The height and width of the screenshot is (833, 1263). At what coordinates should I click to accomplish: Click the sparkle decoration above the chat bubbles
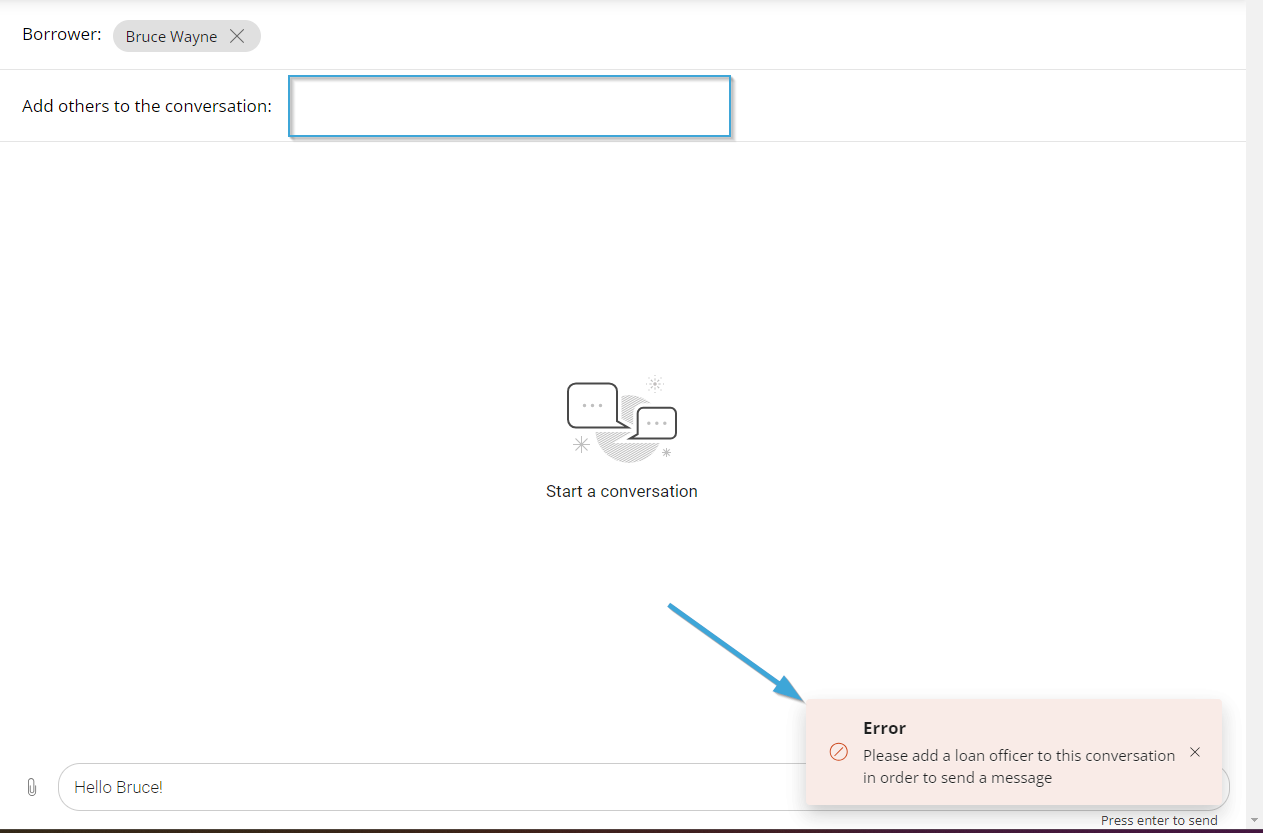click(x=655, y=383)
